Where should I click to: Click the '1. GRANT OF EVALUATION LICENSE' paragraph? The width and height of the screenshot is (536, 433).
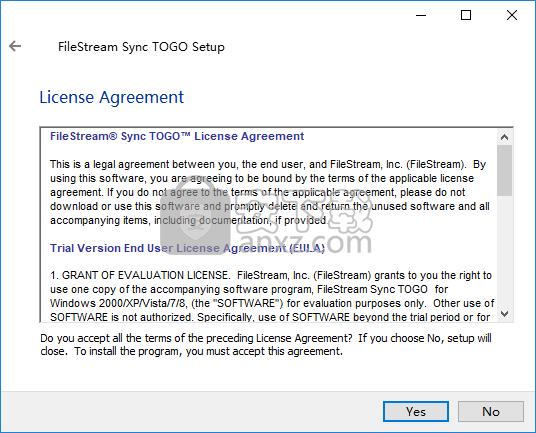click(x=272, y=296)
